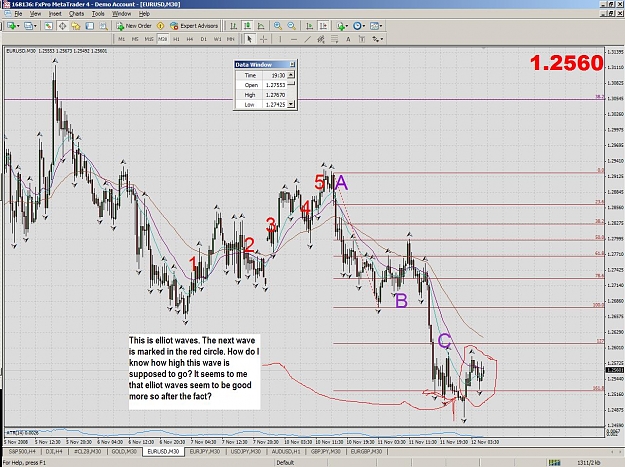This screenshot has width=625, height=467.
Task: Select the MN monthly timeframe
Action: [230, 39]
